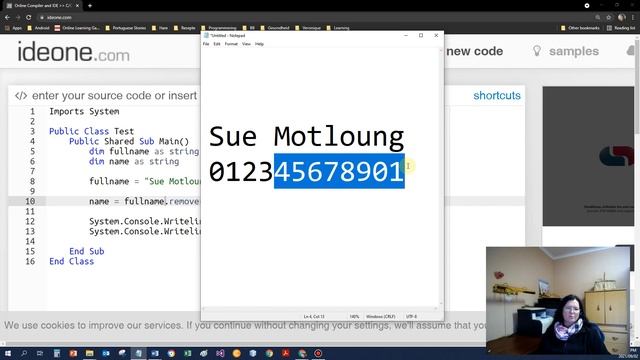The width and height of the screenshot is (640, 360).
Task: Click Notepad's horizontal scrollbar
Action: pos(320,309)
